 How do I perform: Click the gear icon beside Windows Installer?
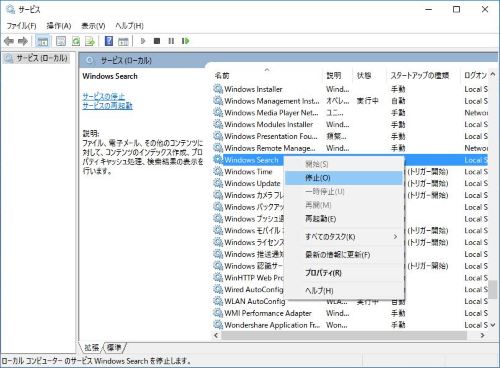click(218, 89)
